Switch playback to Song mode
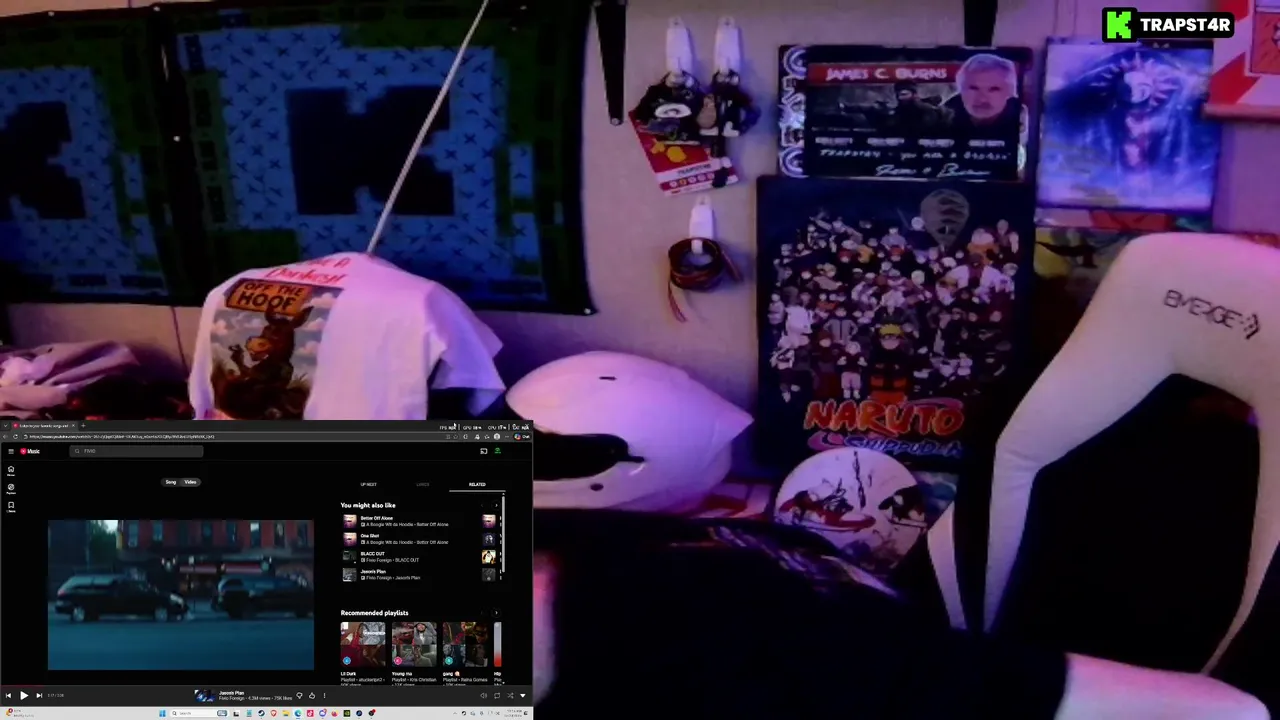 [x=171, y=482]
